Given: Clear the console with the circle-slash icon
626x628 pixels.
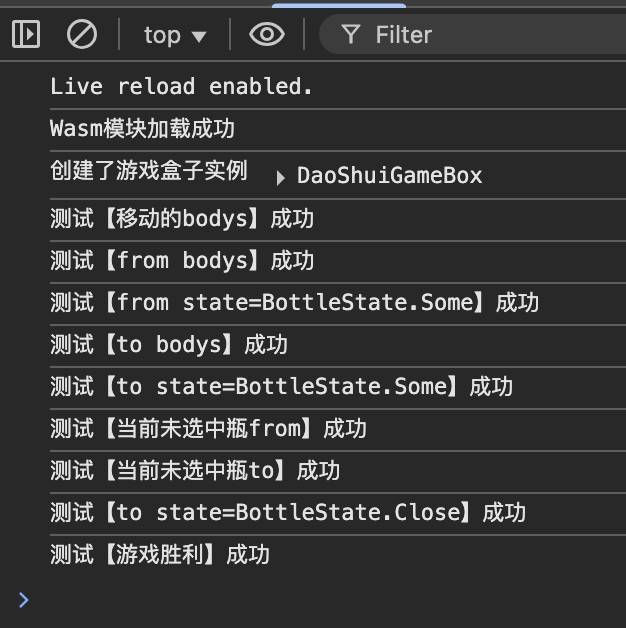Looking at the screenshot, I should [81, 35].
